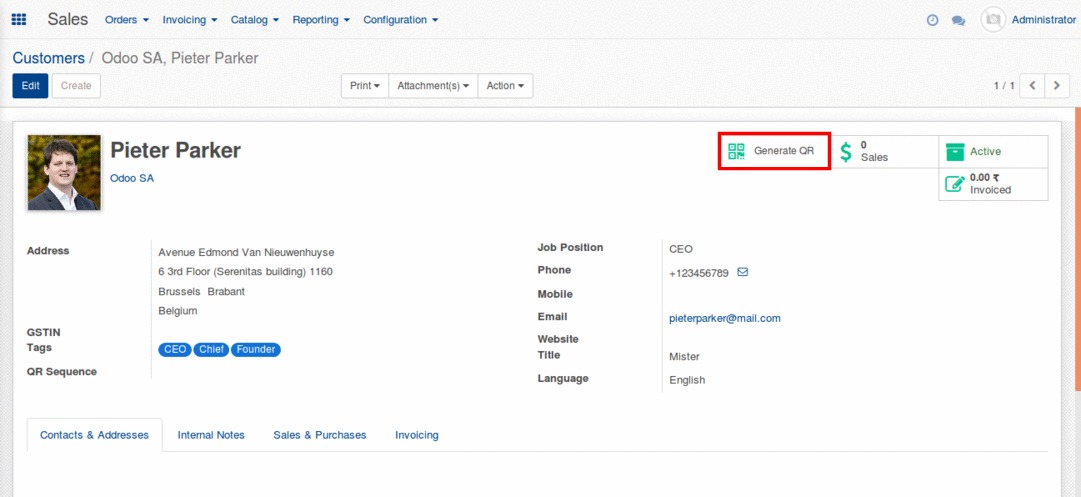Click the Invoiced pencil icon
Screen dimensions: 1081x497
pos(954,183)
